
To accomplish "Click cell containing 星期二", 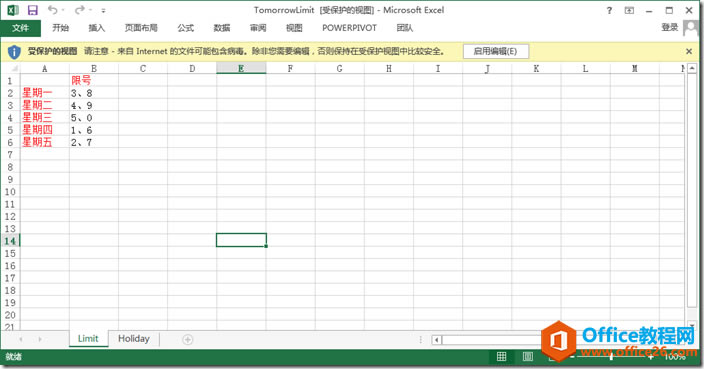I will [44, 105].
